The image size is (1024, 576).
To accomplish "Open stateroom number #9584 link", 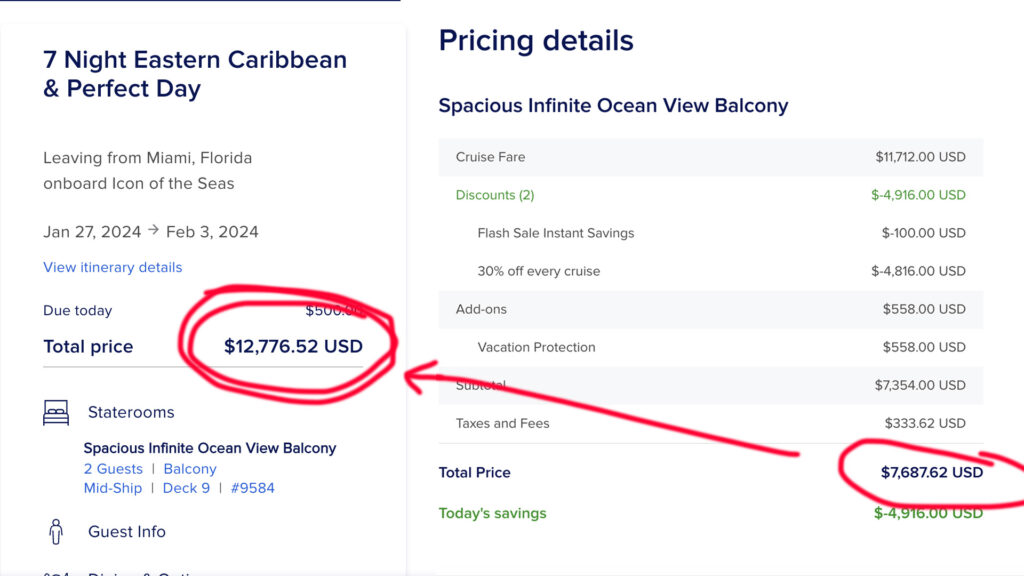I will pos(253,488).
